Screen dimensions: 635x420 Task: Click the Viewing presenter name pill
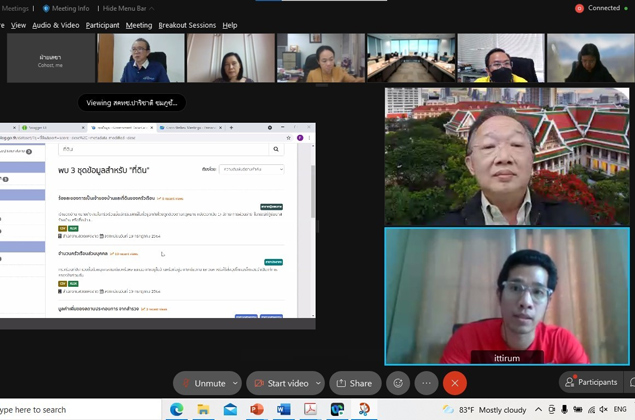point(132,102)
